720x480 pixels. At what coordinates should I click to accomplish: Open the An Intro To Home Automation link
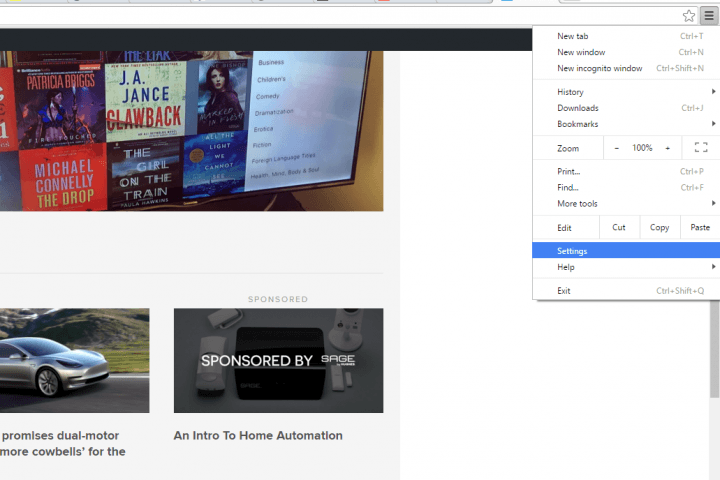258,436
